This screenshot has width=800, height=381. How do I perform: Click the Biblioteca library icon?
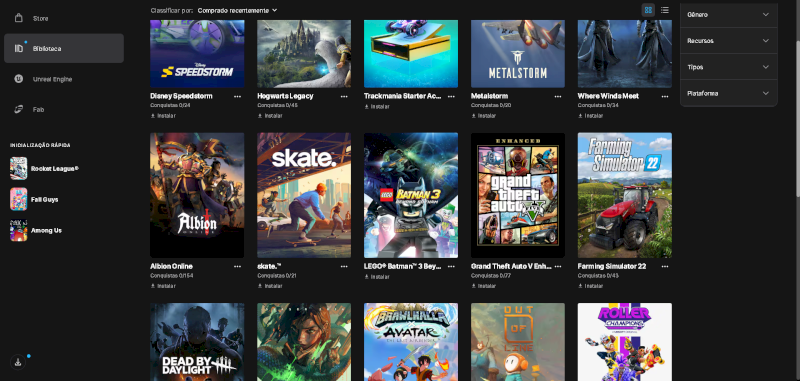point(19,48)
